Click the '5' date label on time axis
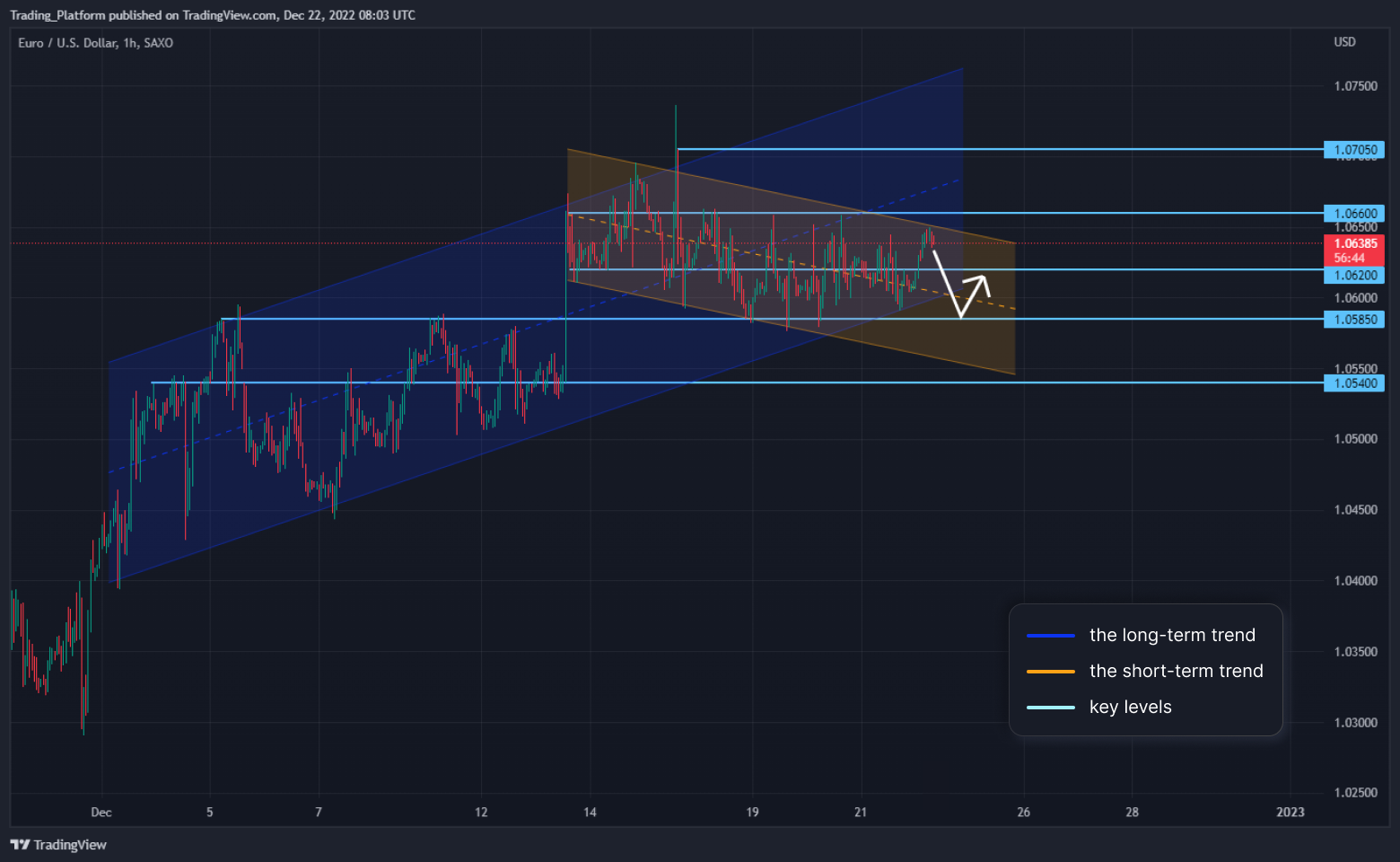The width and height of the screenshot is (1400, 862). tap(210, 813)
